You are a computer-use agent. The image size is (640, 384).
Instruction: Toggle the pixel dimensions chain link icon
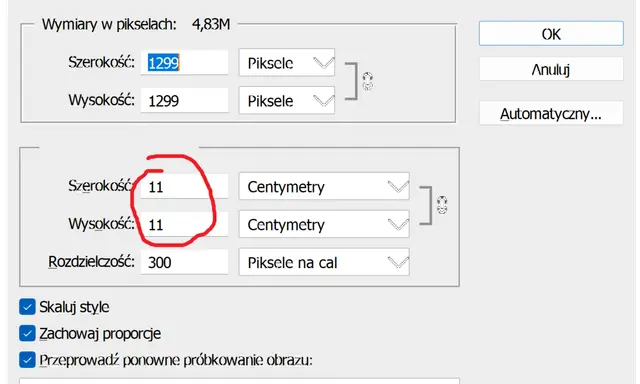[x=368, y=81]
